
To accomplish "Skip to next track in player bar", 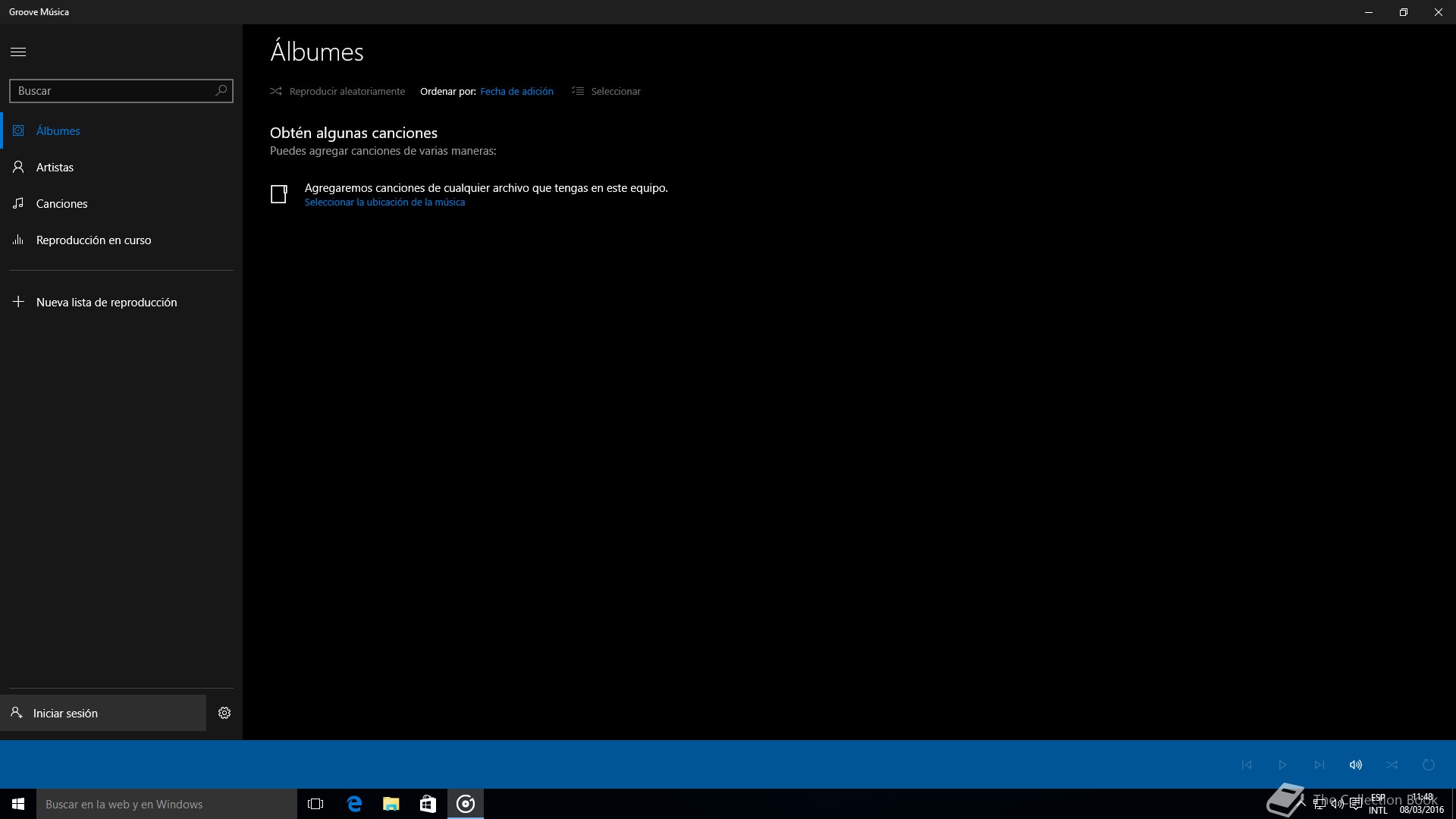I will click(1319, 764).
